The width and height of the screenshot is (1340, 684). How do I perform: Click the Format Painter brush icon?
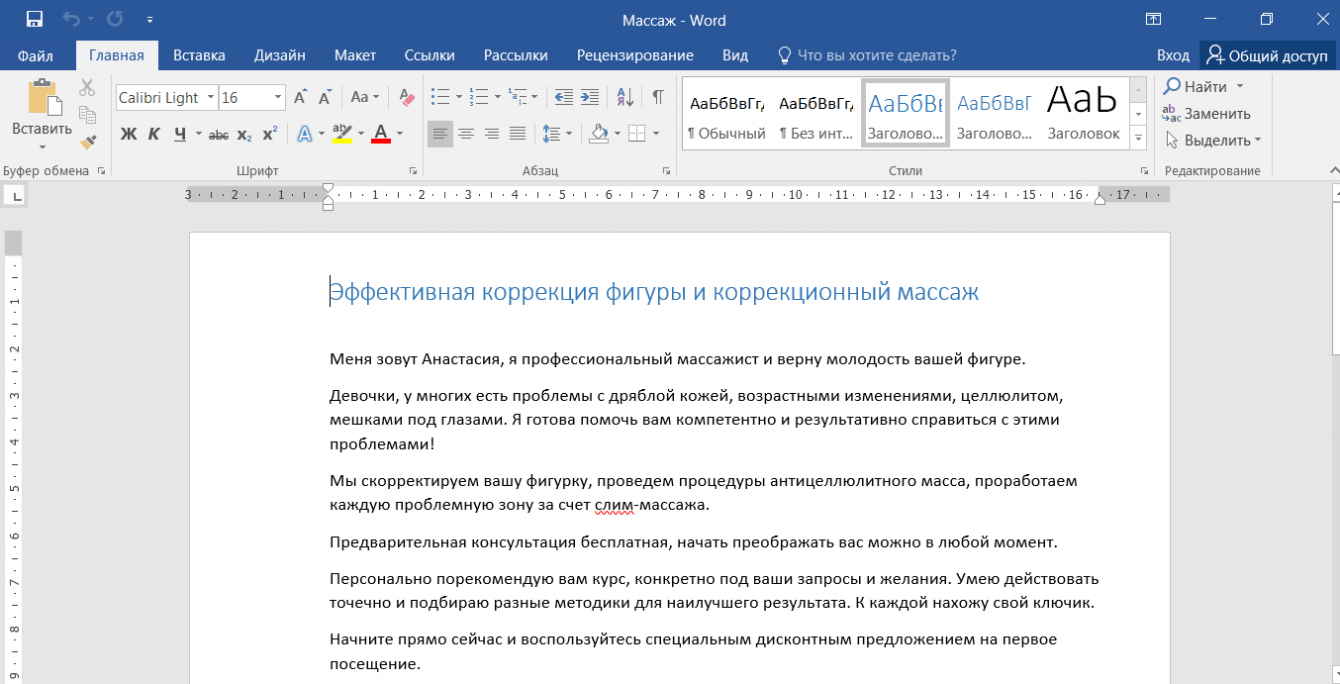coord(88,141)
